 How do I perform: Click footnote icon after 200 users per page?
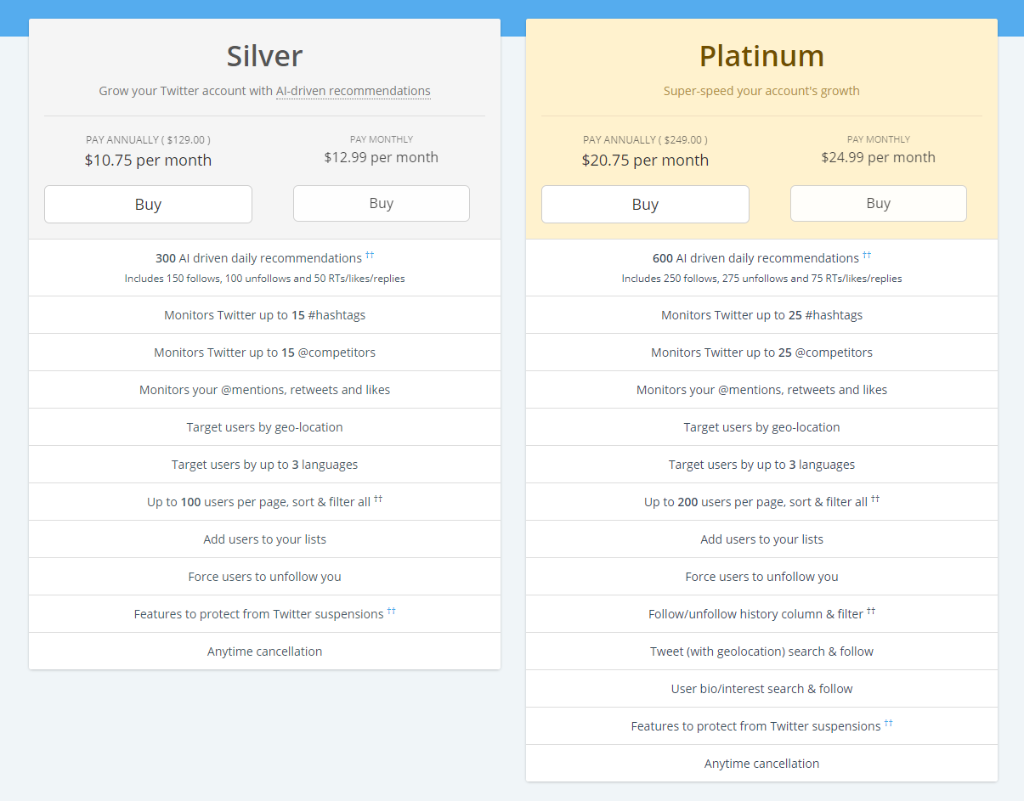(x=875, y=499)
